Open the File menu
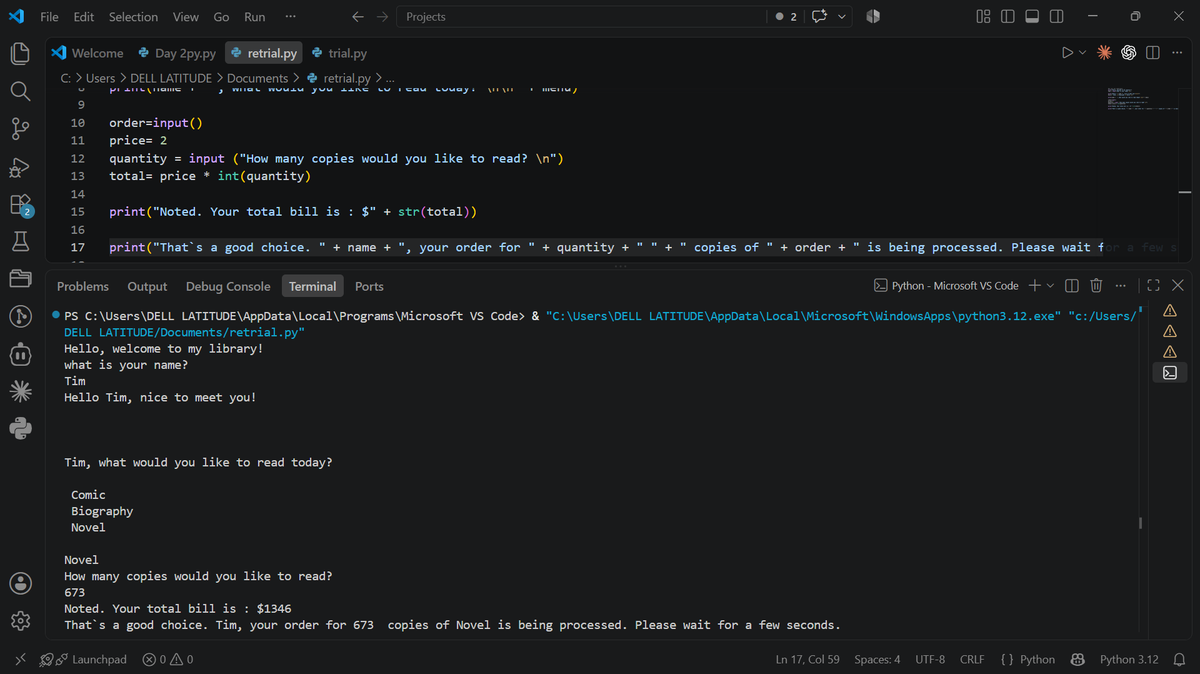 (49, 17)
